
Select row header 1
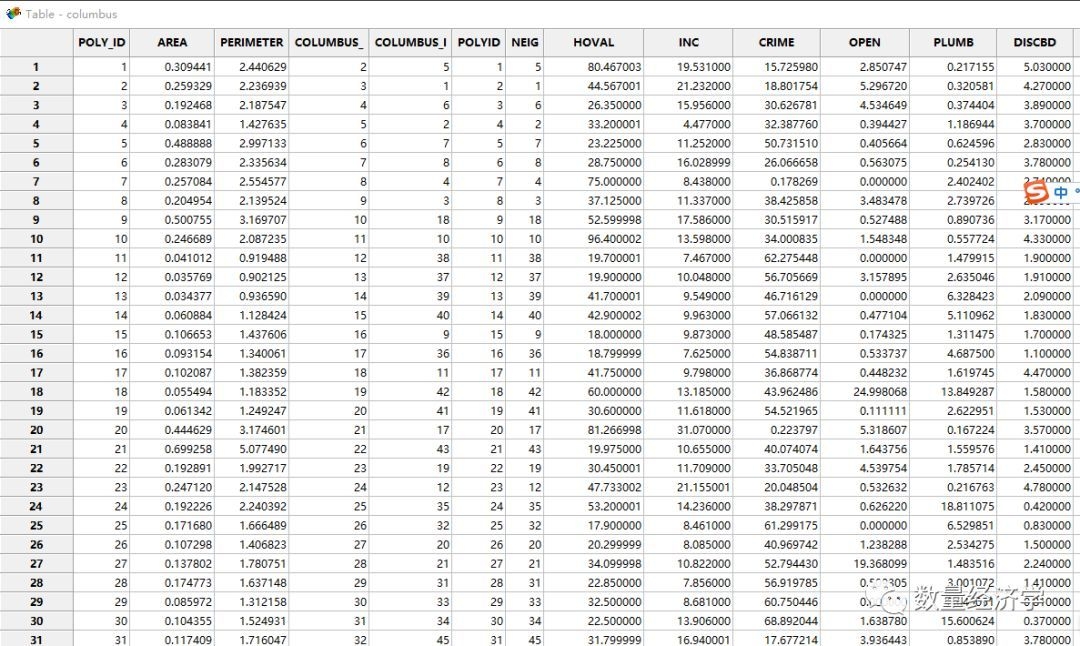pos(37,67)
